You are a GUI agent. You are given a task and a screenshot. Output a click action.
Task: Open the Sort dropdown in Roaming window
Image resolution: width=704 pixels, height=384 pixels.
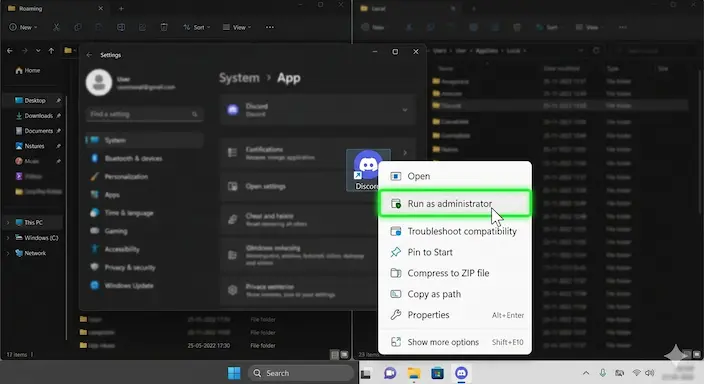(197, 27)
